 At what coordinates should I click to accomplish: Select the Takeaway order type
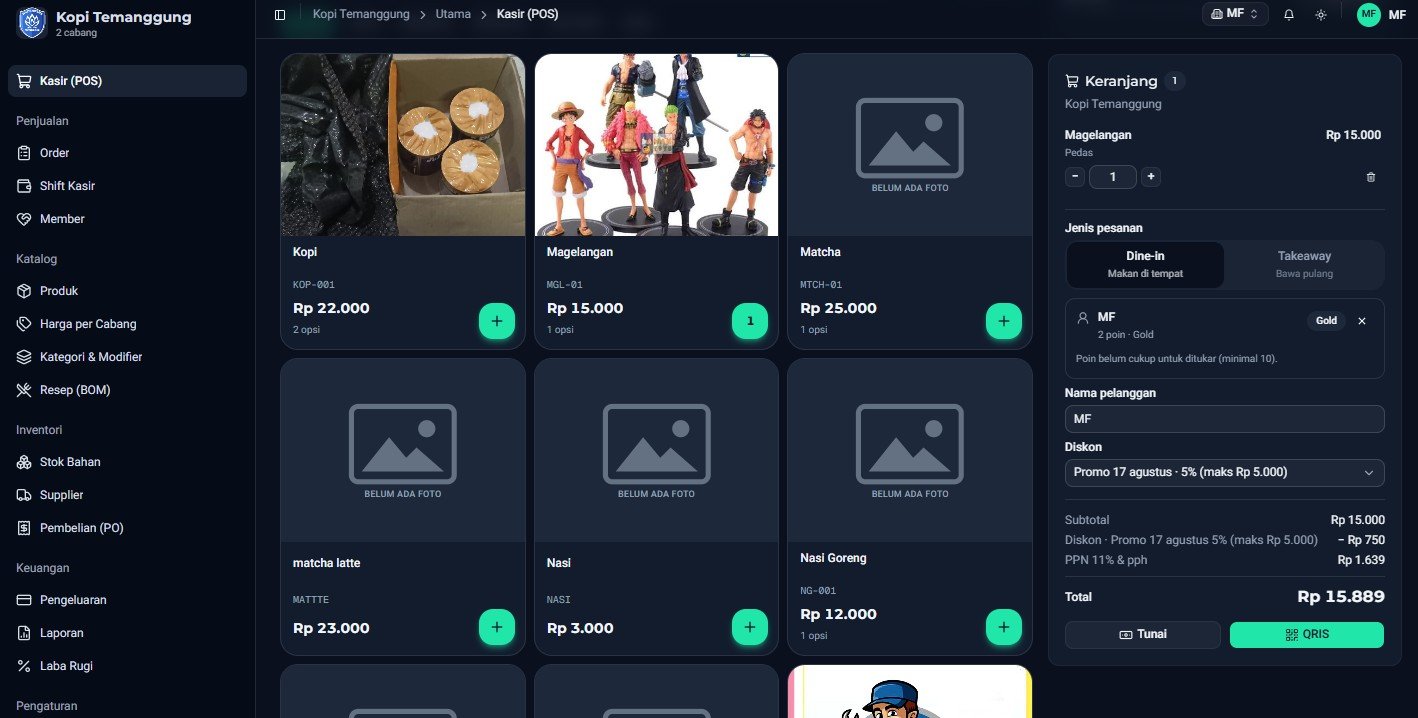click(1304, 264)
